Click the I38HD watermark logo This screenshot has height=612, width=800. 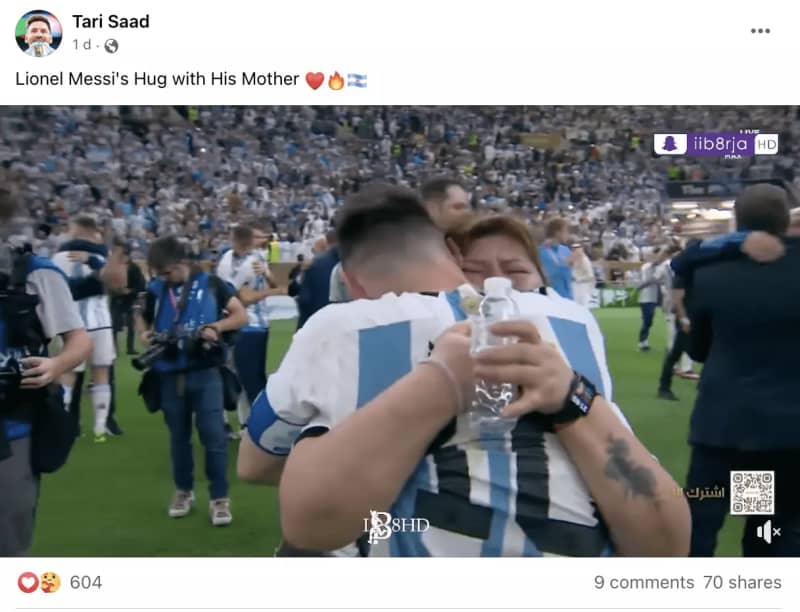(396, 526)
